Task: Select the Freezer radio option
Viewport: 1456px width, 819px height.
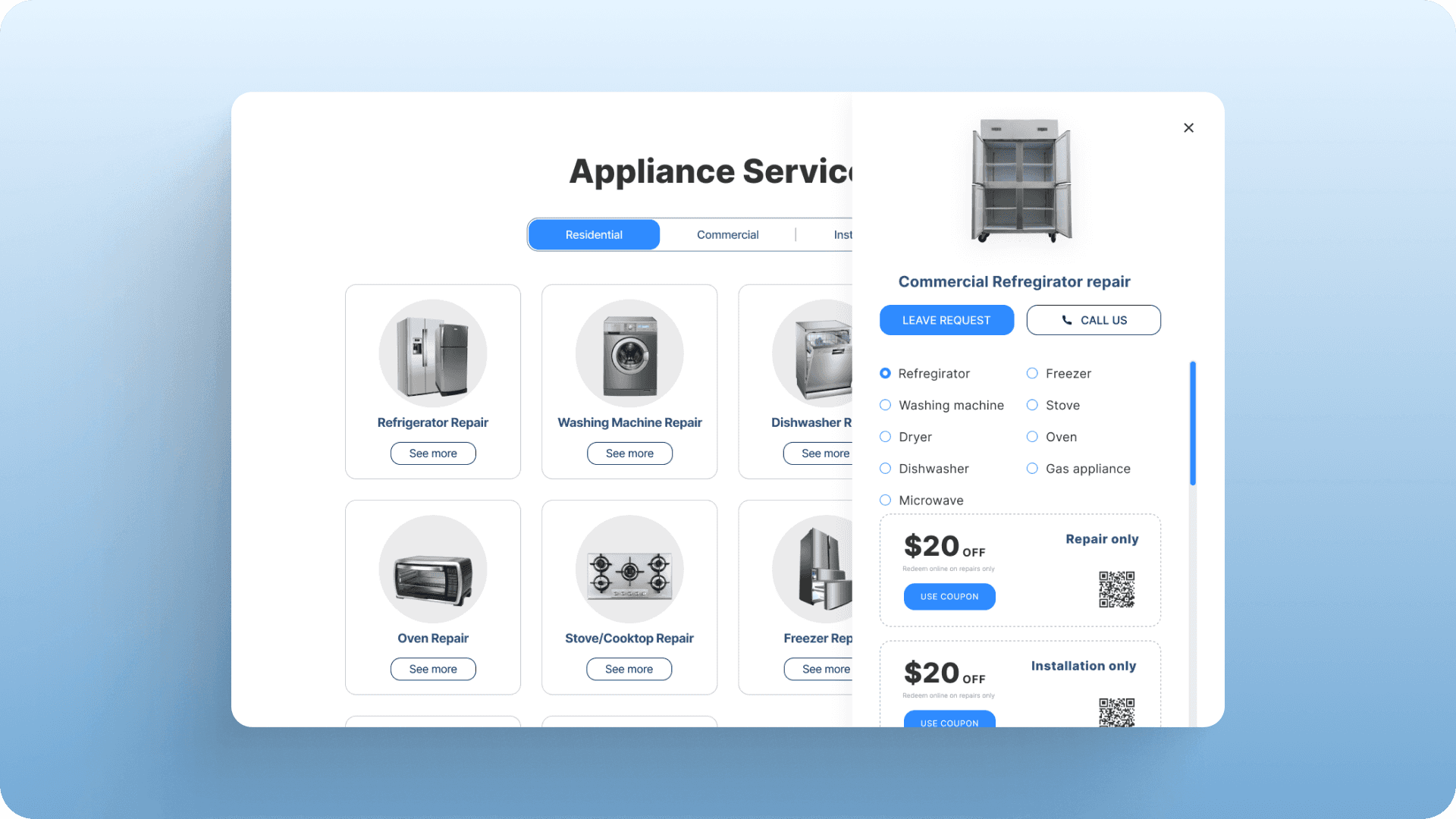Action: 1032,373
